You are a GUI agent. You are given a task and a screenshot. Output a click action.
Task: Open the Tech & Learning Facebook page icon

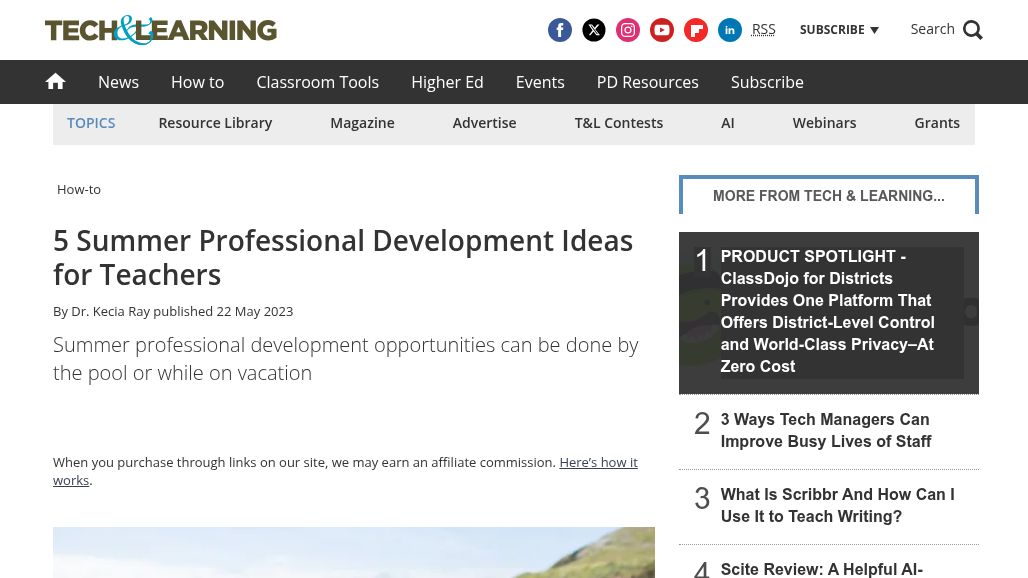559,30
